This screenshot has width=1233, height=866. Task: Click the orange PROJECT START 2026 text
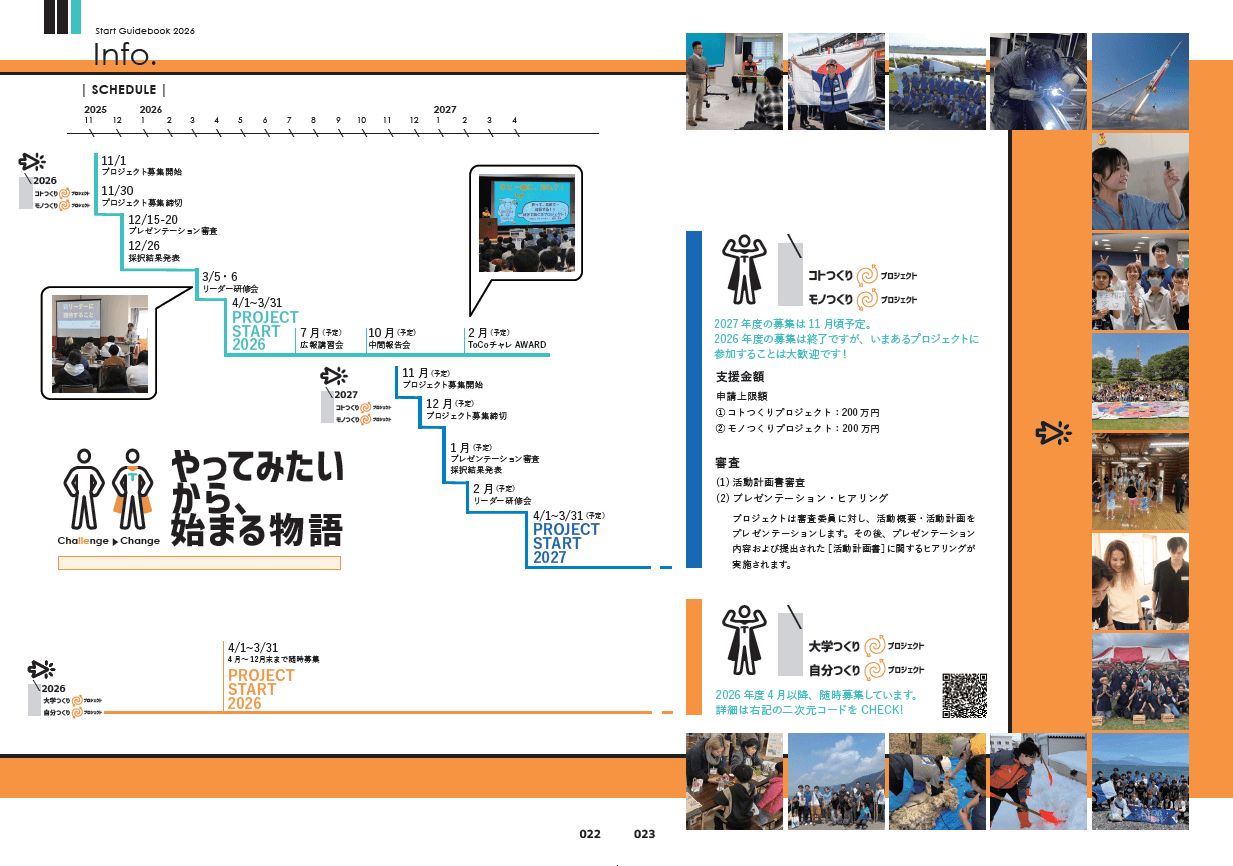click(261, 689)
